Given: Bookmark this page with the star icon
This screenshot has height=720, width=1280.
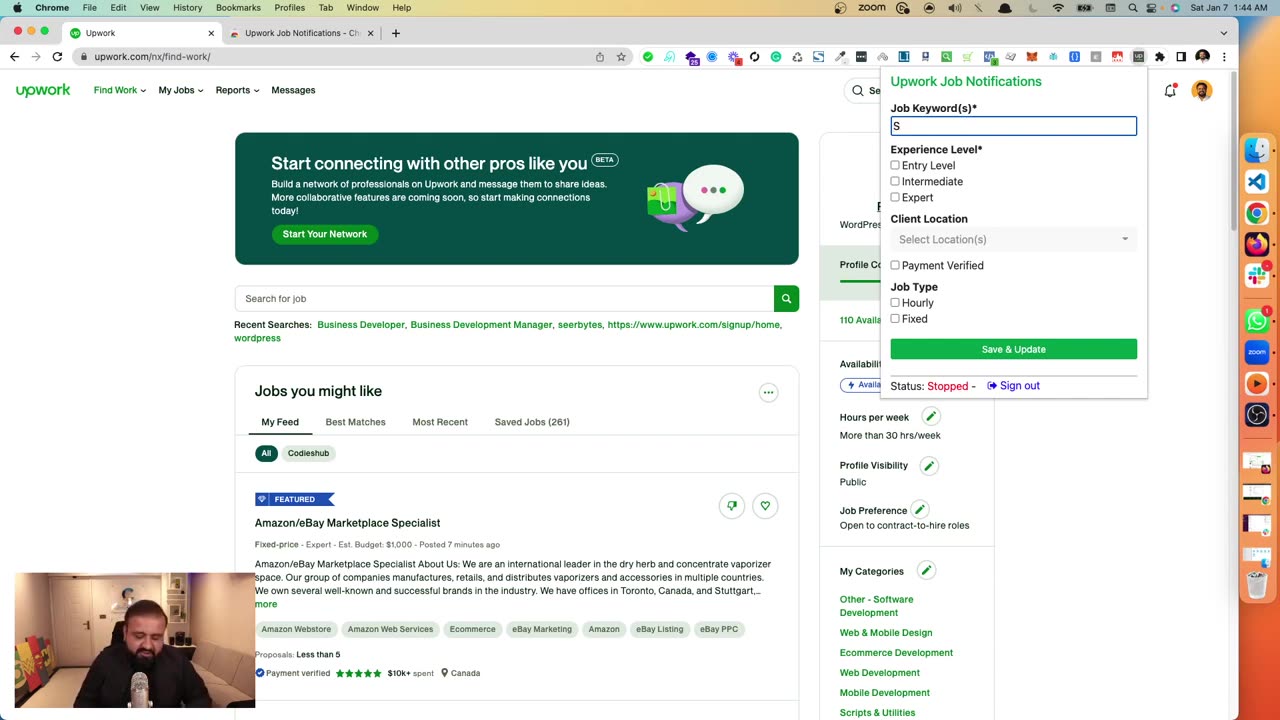Looking at the screenshot, I should (x=621, y=57).
